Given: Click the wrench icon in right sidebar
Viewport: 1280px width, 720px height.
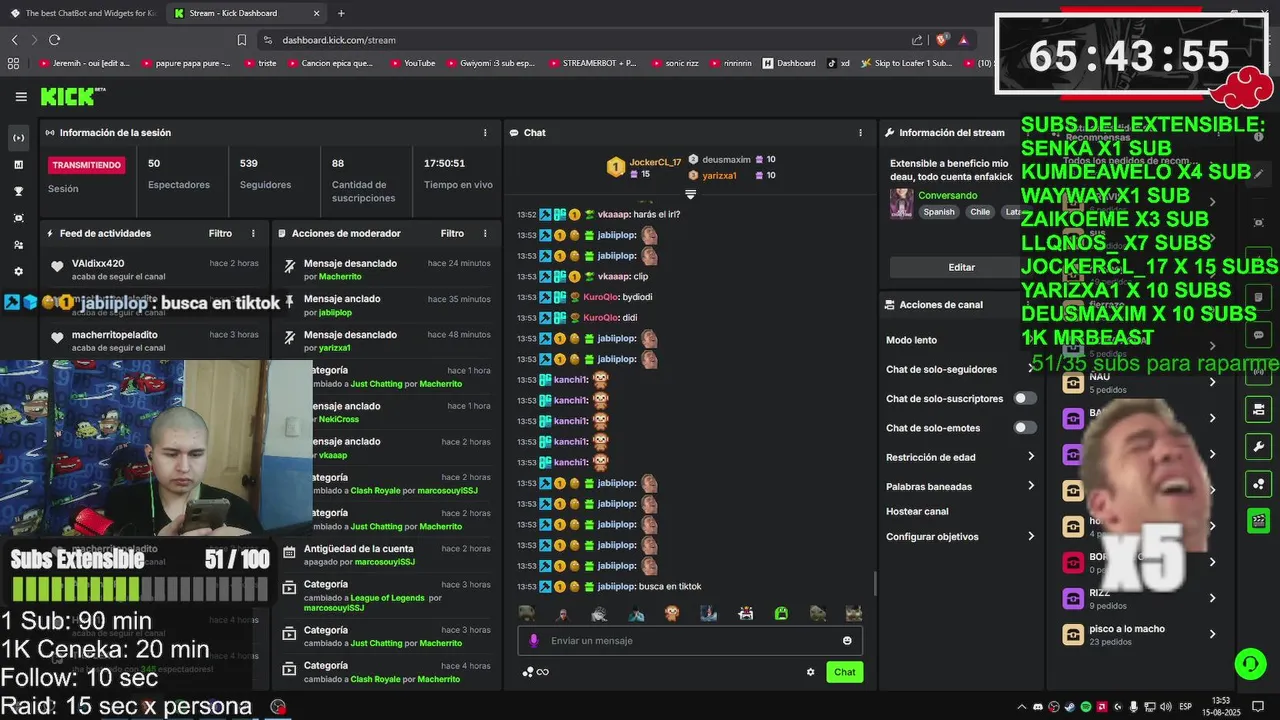Looking at the screenshot, I should [1258, 446].
